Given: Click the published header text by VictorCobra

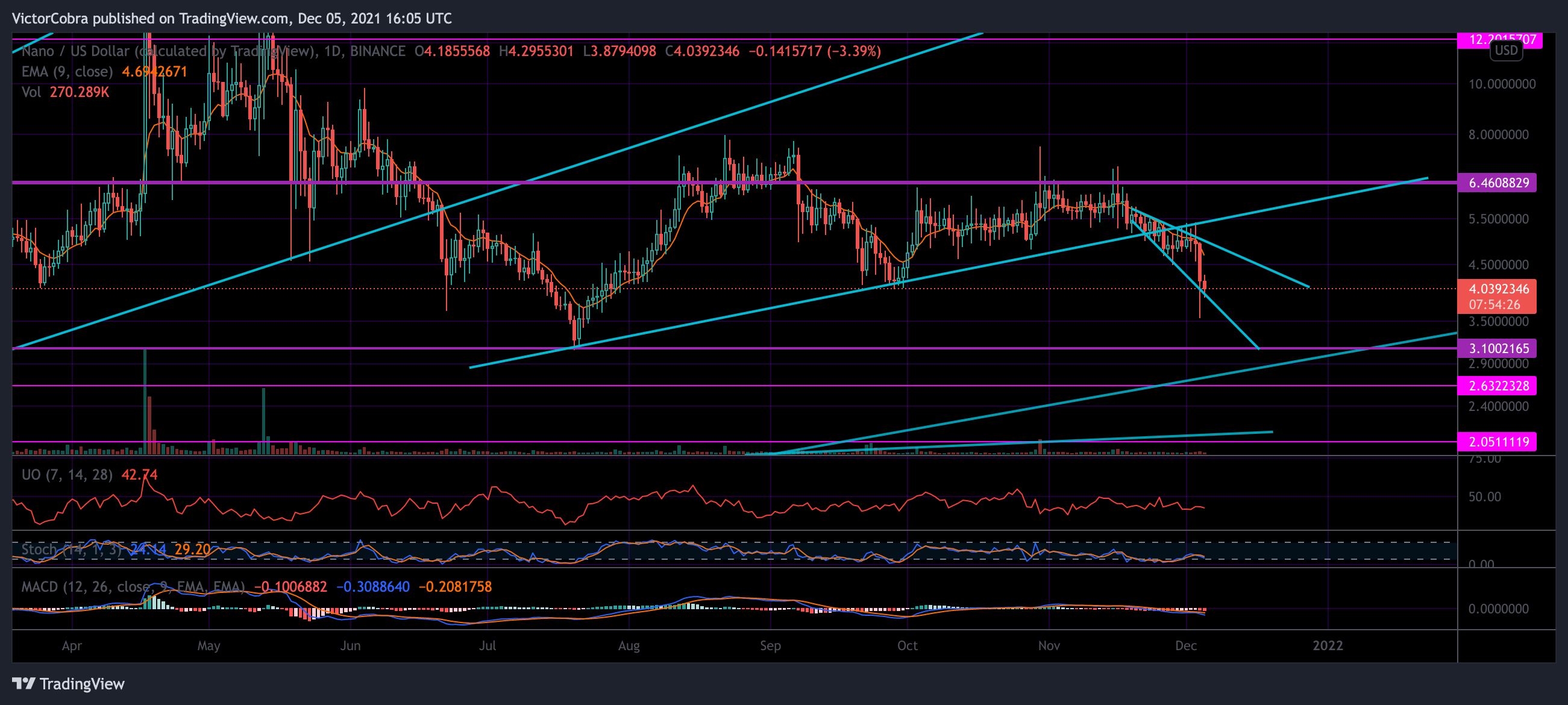Looking at the screenshot, I should [232, 18].
